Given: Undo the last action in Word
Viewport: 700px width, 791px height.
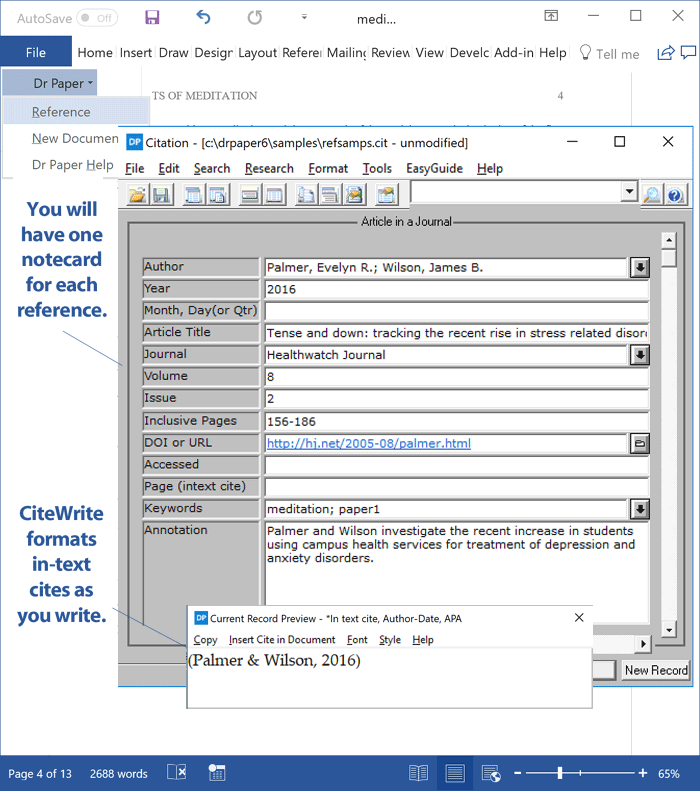Looking at the screenshot, I should tap(204, 17).
